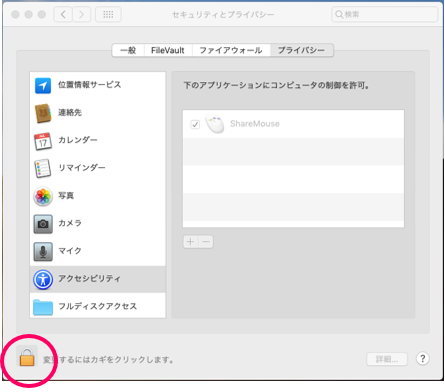This screenshot has width=445, height=392.
Task: Select the 連絡先 label
Action: [70, 113]
